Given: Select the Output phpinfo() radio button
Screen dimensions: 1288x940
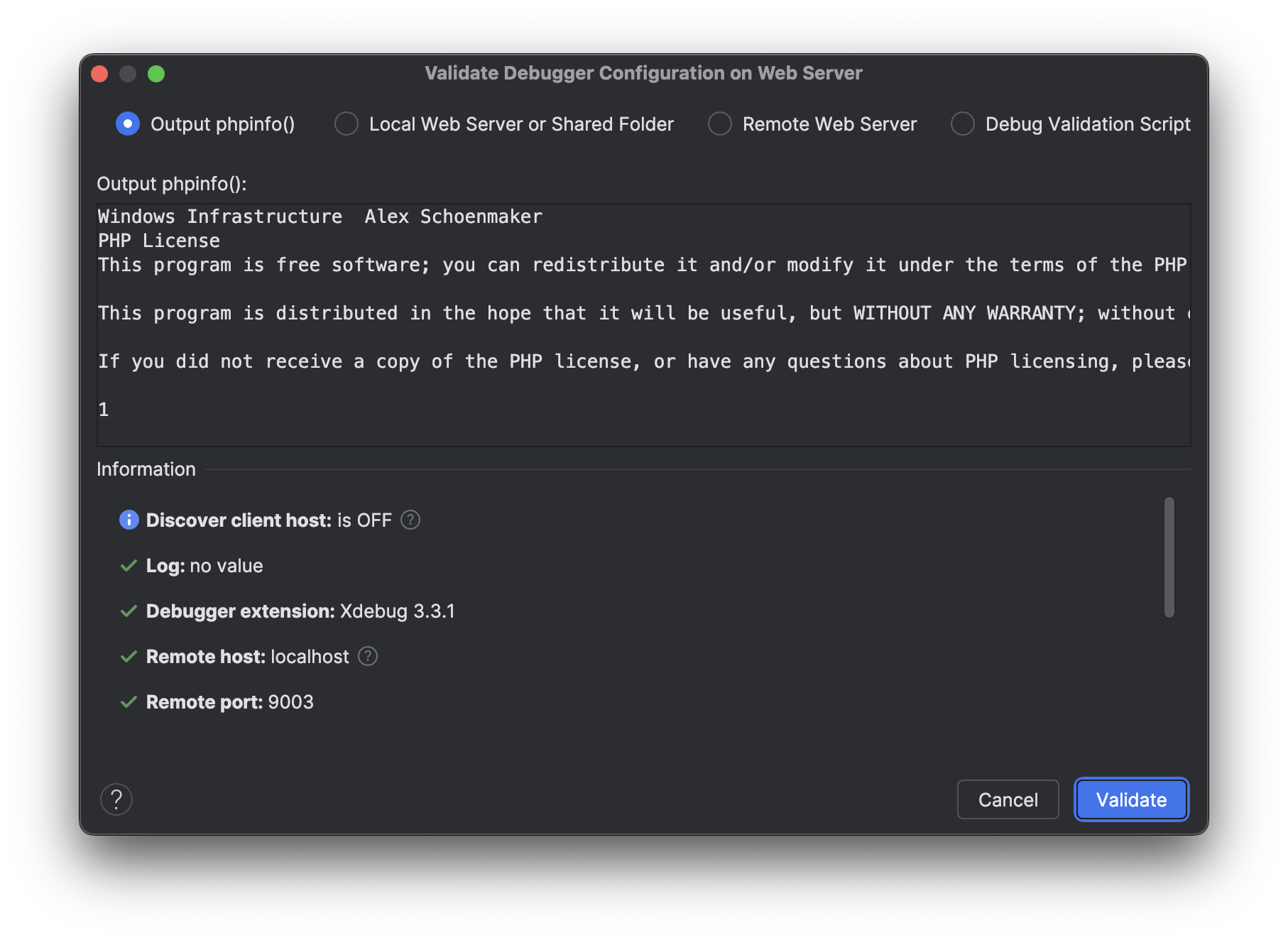Looking at the screenshot, I should 128,124.
